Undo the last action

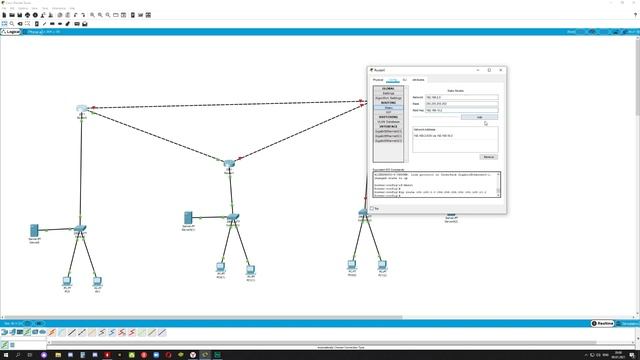[x=76, y=15]
